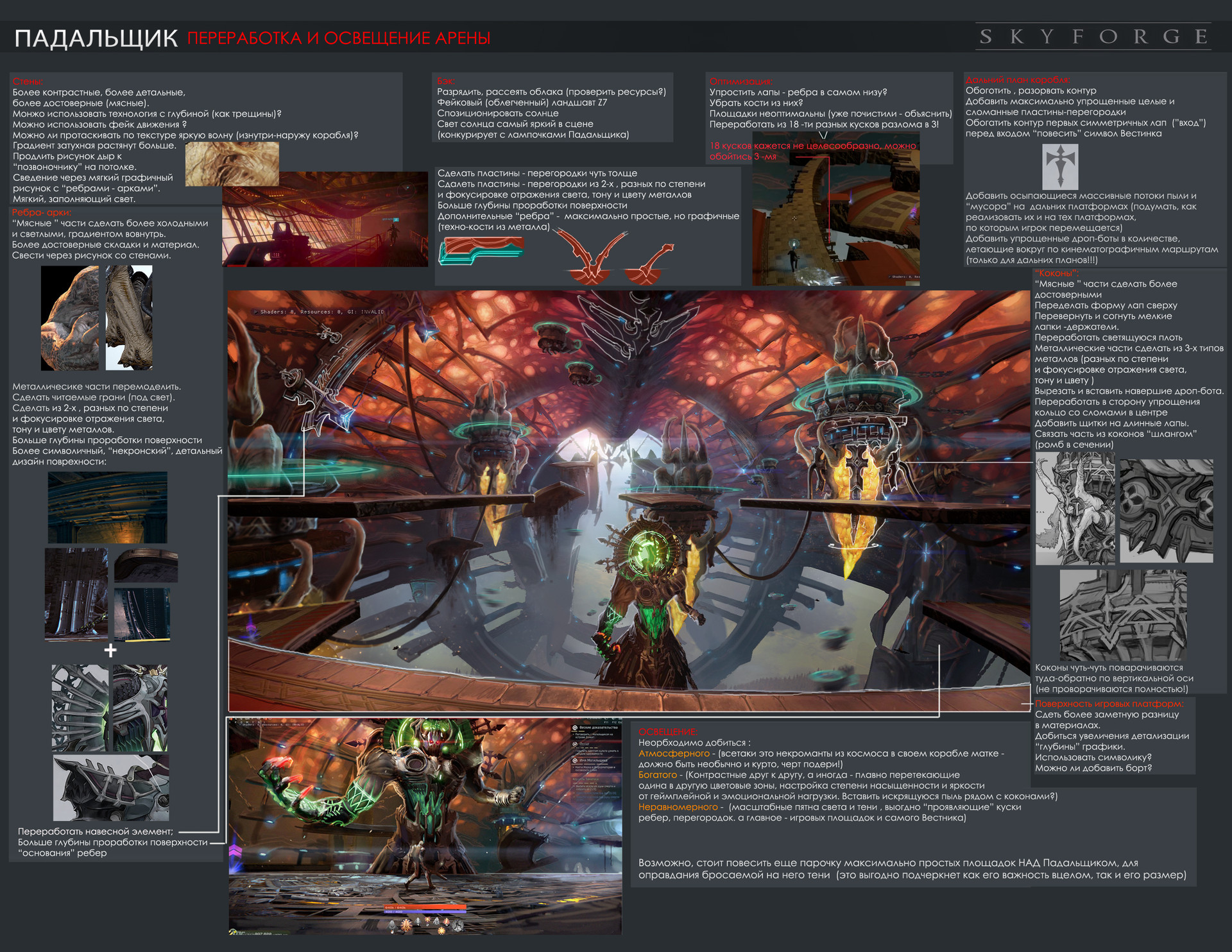Click the 'Можно ли добавить борт?' line

click(1093, 768)
